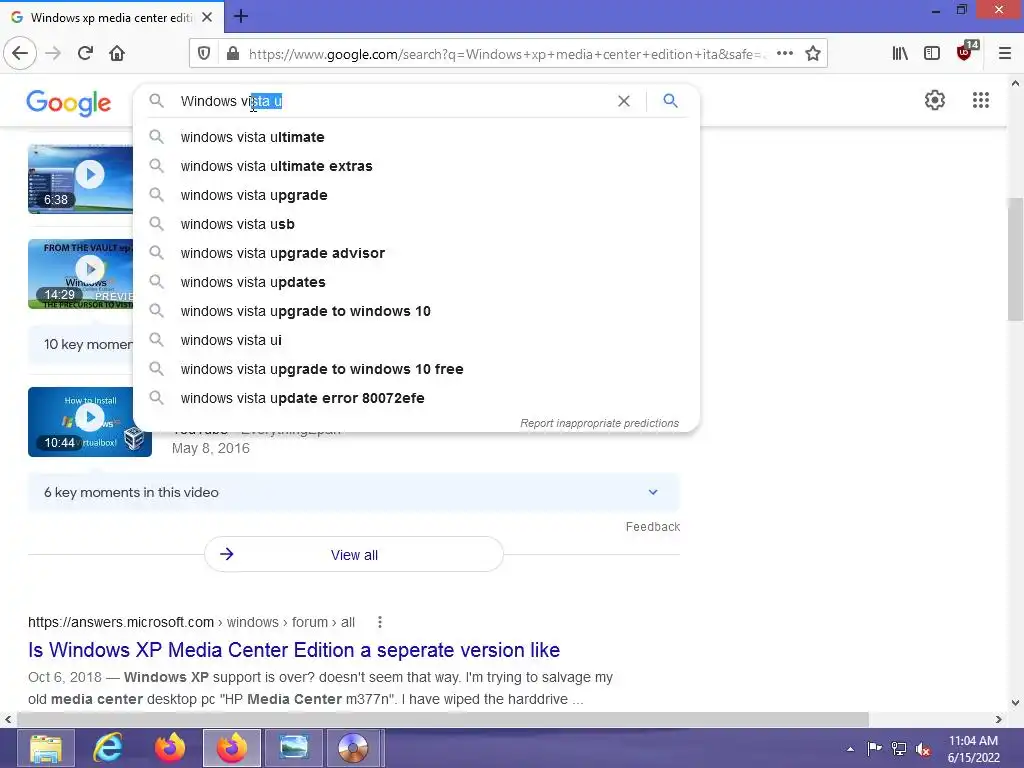Open the picture viewer taskbar icon

pos(293,748)
